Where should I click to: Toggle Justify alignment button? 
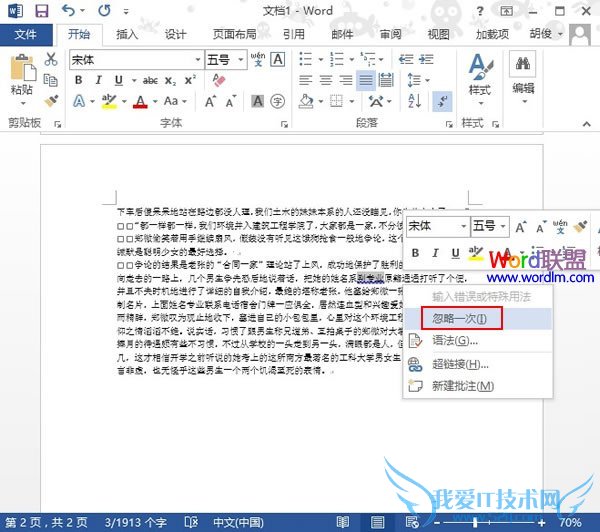click(x=366, y=80)
